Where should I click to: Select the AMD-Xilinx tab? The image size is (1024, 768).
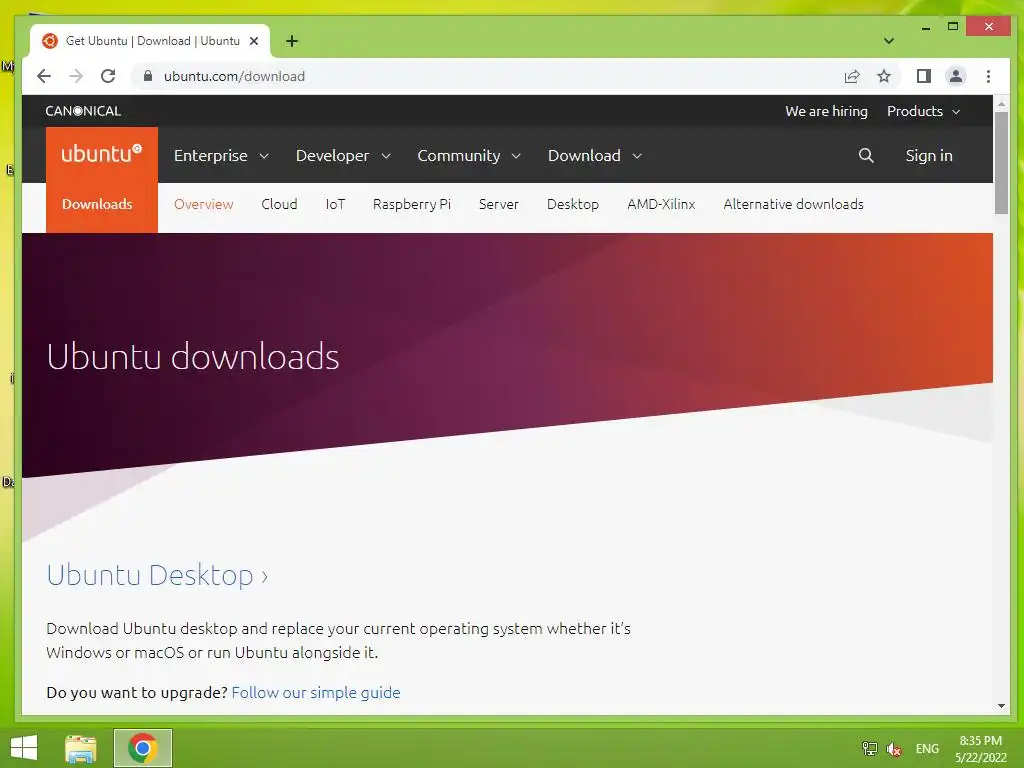661,204
